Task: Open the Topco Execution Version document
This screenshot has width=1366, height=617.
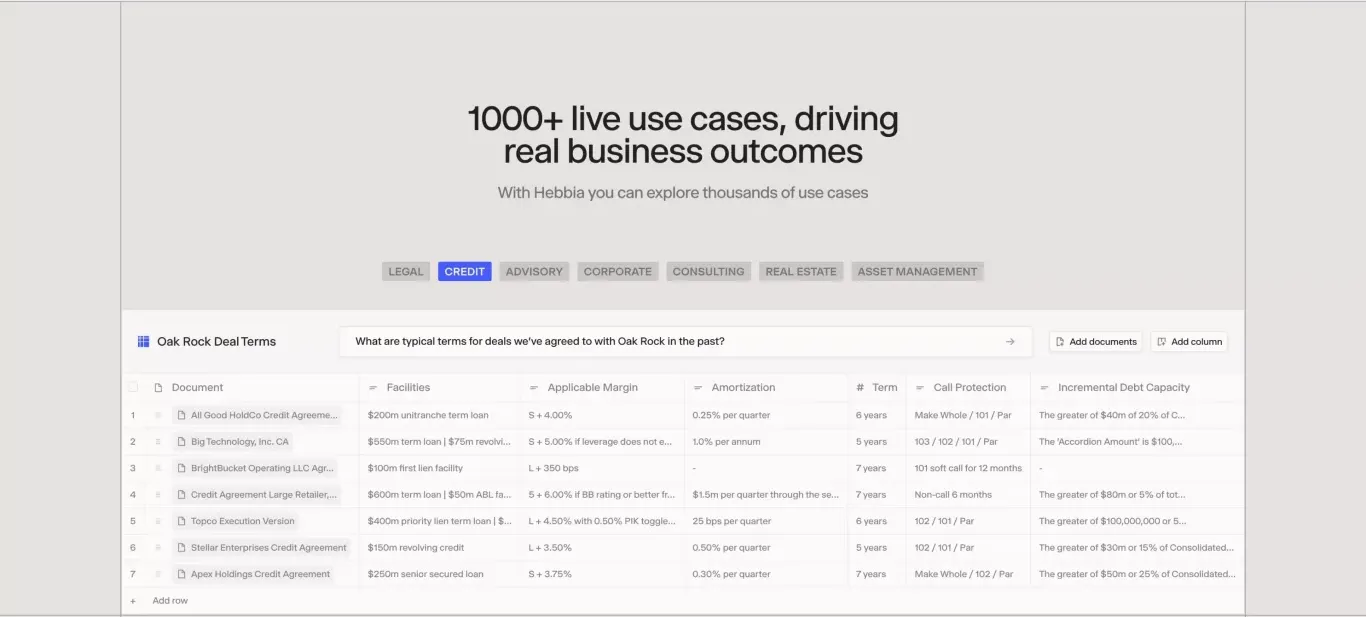Action: (x=236, y=521)
